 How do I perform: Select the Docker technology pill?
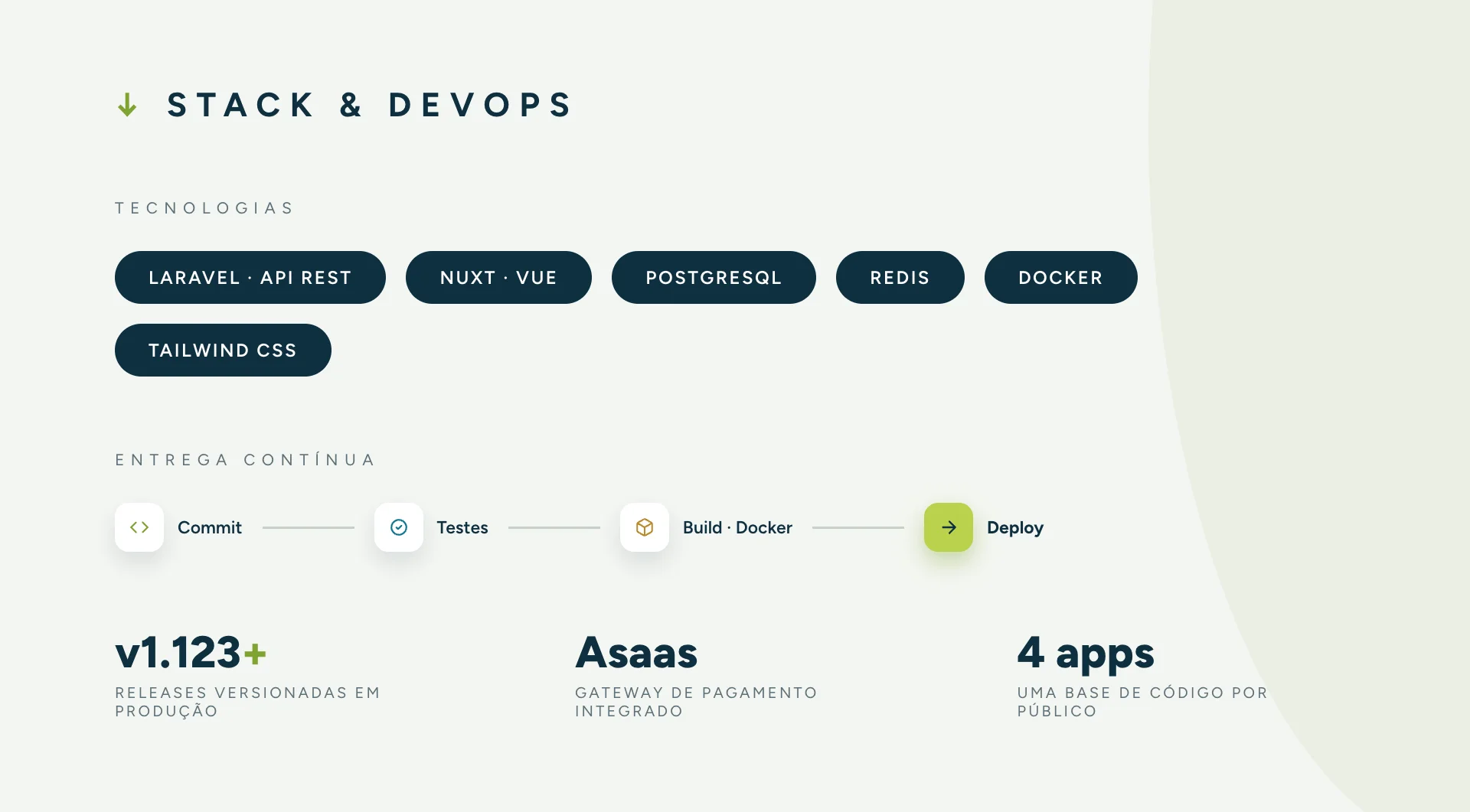pyautogui.click(x=1061, y=277)
